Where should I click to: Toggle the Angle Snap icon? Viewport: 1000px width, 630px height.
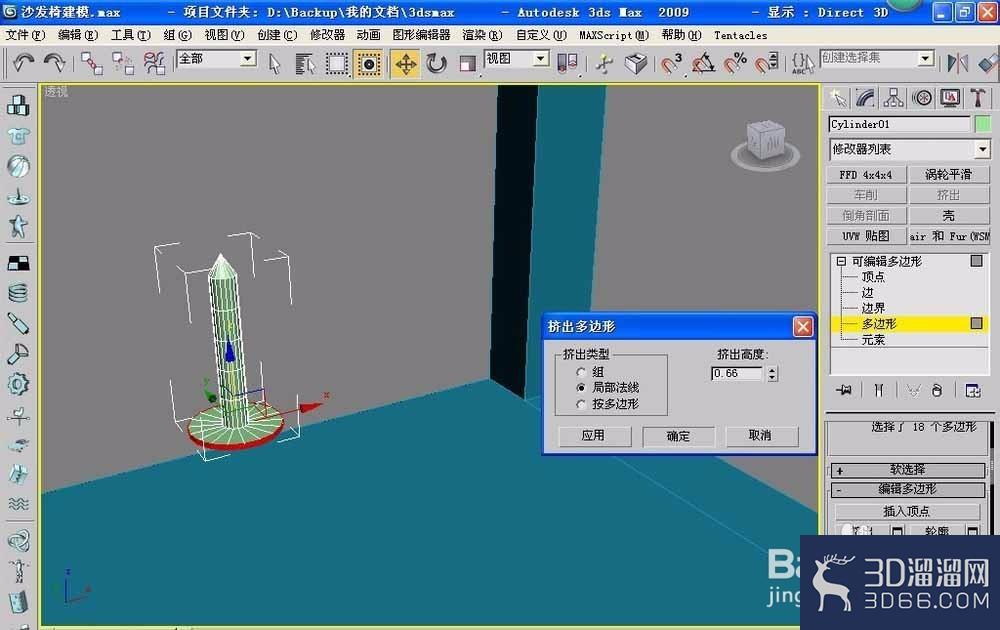click(703, 63)
